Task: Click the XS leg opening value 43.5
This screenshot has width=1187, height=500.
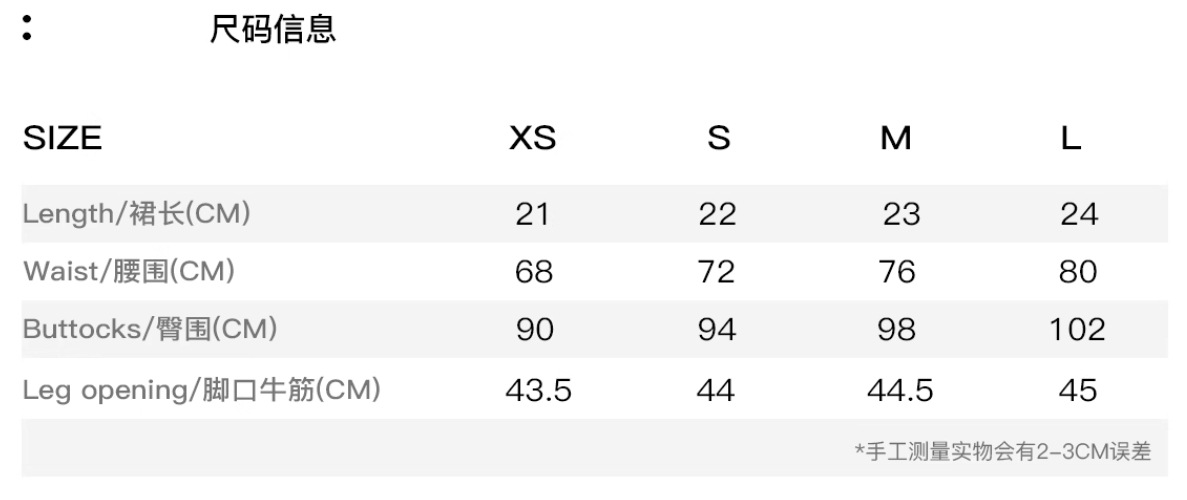Action: click(x=538, y=390)
